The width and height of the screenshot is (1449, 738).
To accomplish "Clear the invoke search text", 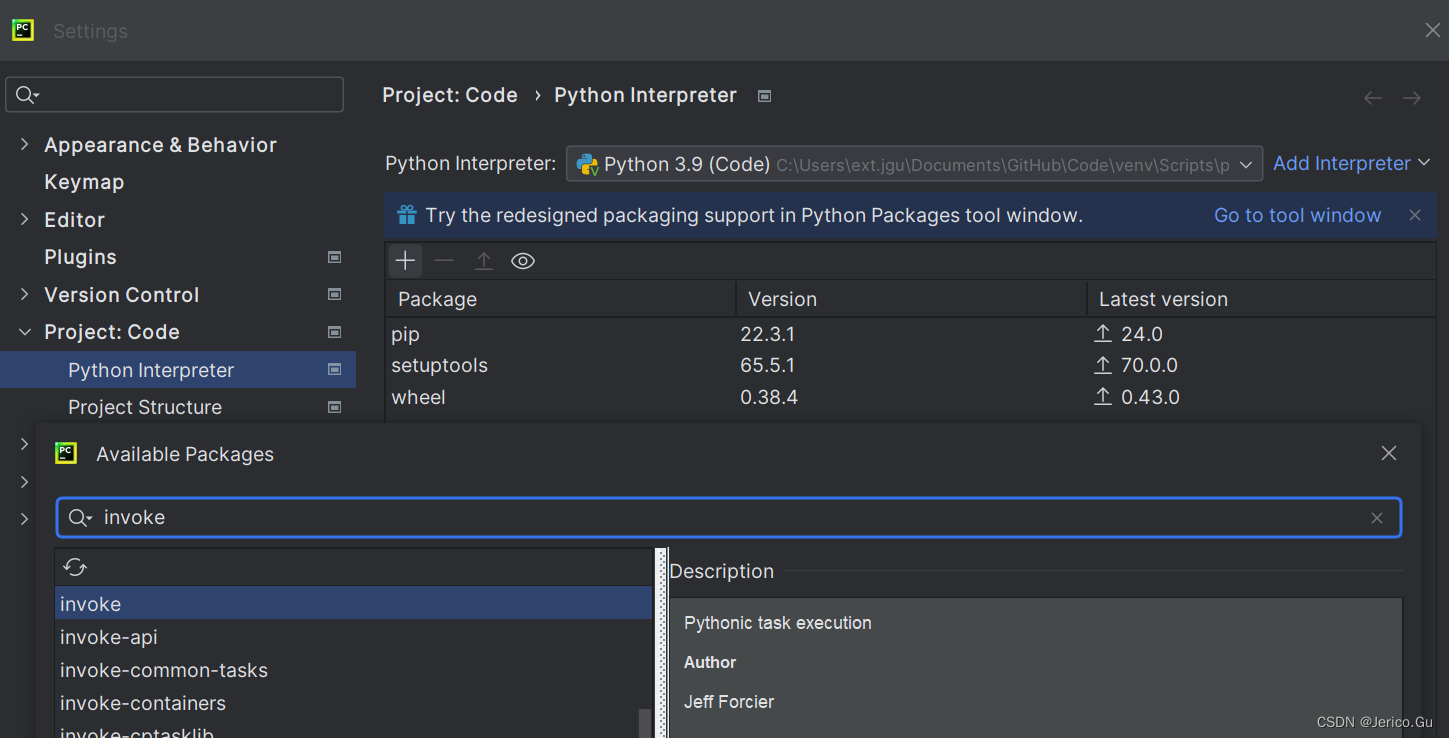I will pos(1377,518).
